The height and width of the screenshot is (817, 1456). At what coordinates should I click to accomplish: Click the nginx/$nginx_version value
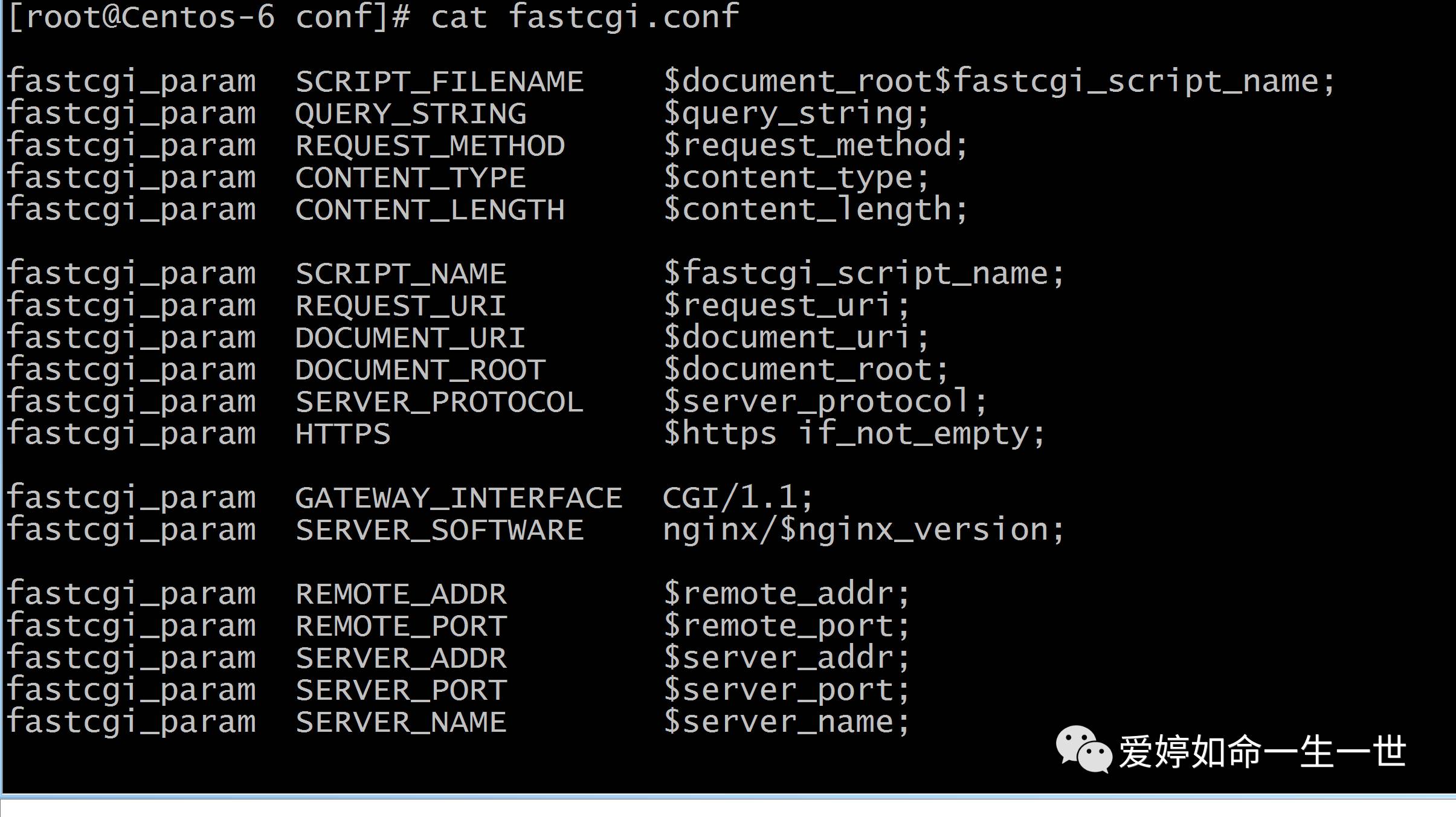point(864,530)
